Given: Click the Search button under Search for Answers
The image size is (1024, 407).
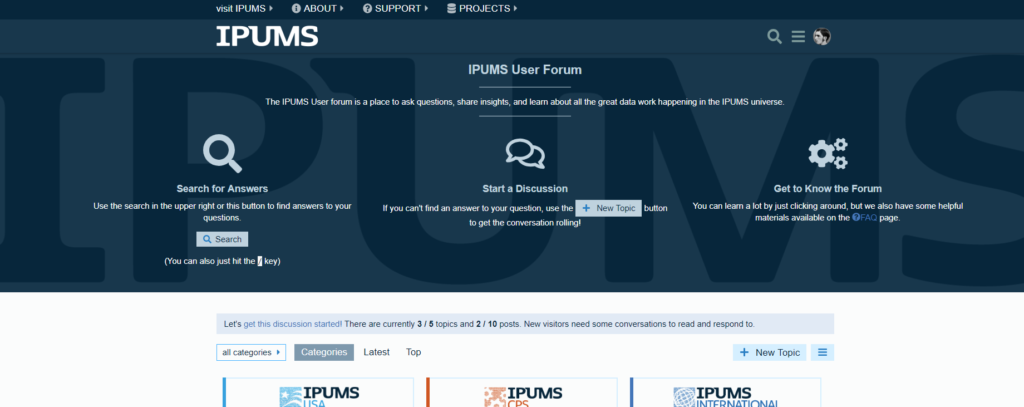Looking at the screenshot, I should tap(222, 239).
